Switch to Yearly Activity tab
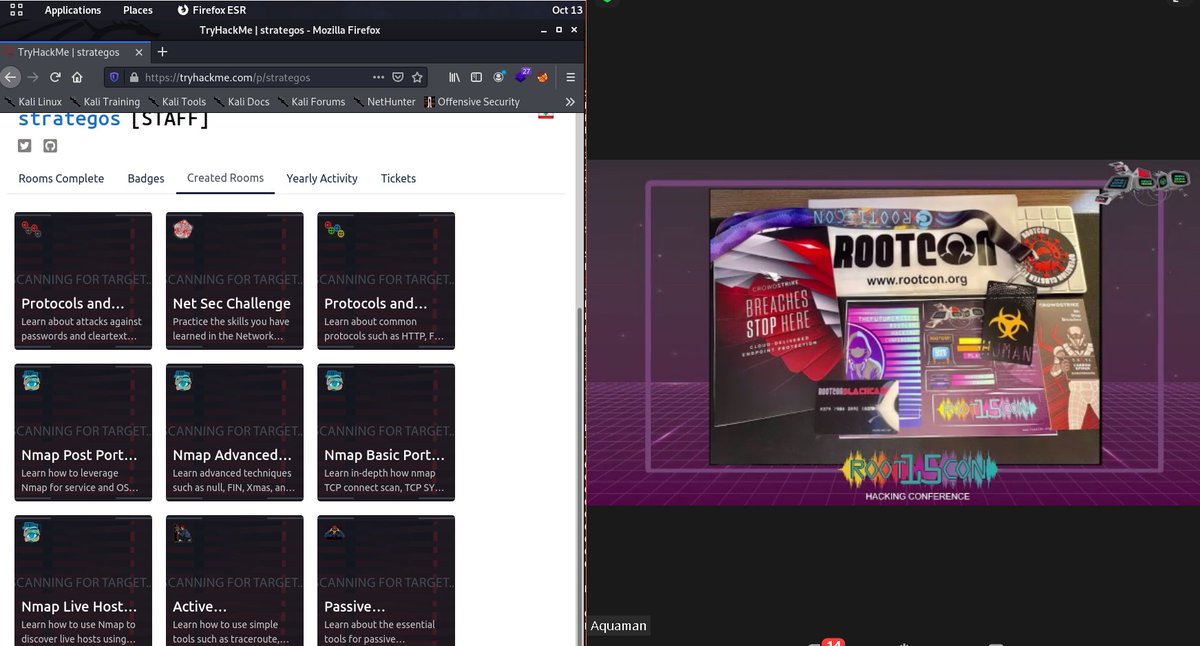The width and height of the screenshot is (1200, 646). pos(322,178)
